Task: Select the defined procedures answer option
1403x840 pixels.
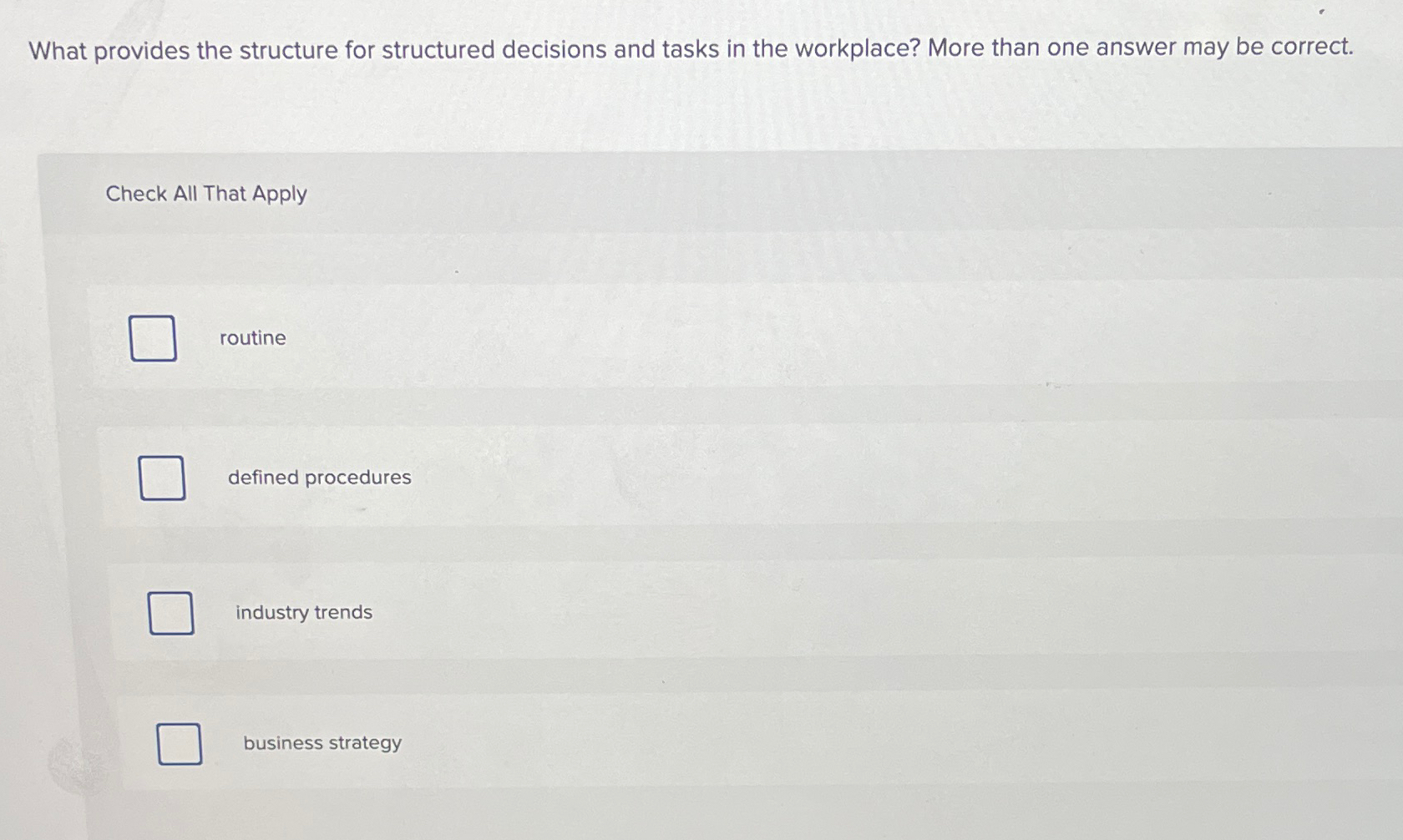Action: pos(162,478)
